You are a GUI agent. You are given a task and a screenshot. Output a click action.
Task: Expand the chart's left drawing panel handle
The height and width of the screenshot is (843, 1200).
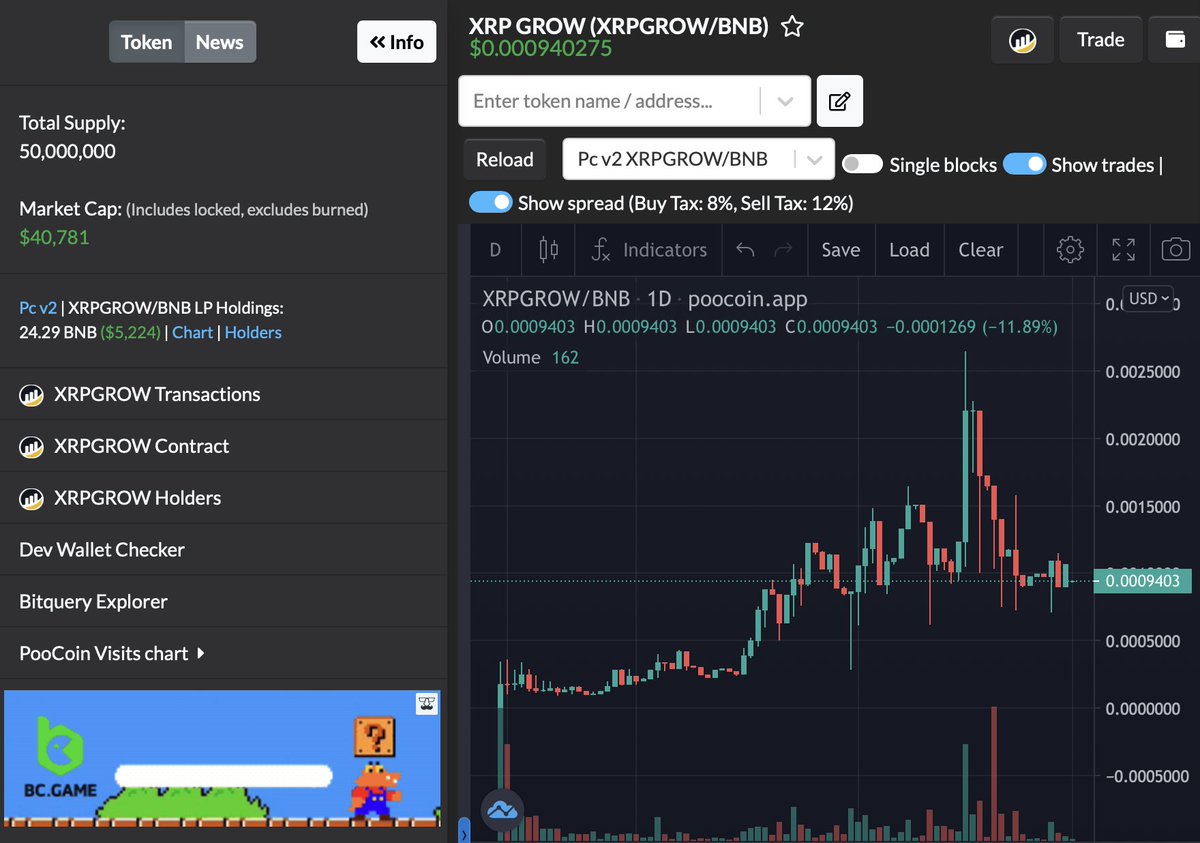pos(463,830)
